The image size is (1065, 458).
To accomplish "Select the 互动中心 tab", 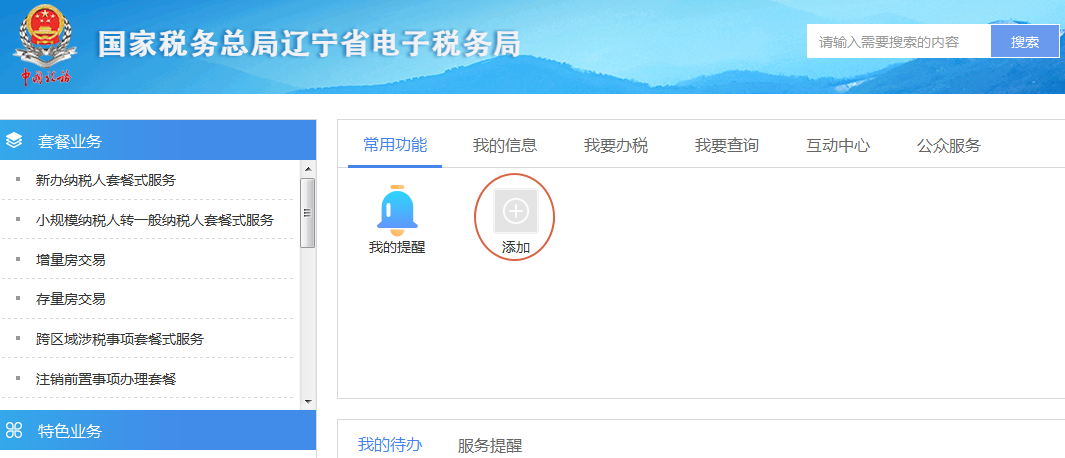I will (837, 145).
